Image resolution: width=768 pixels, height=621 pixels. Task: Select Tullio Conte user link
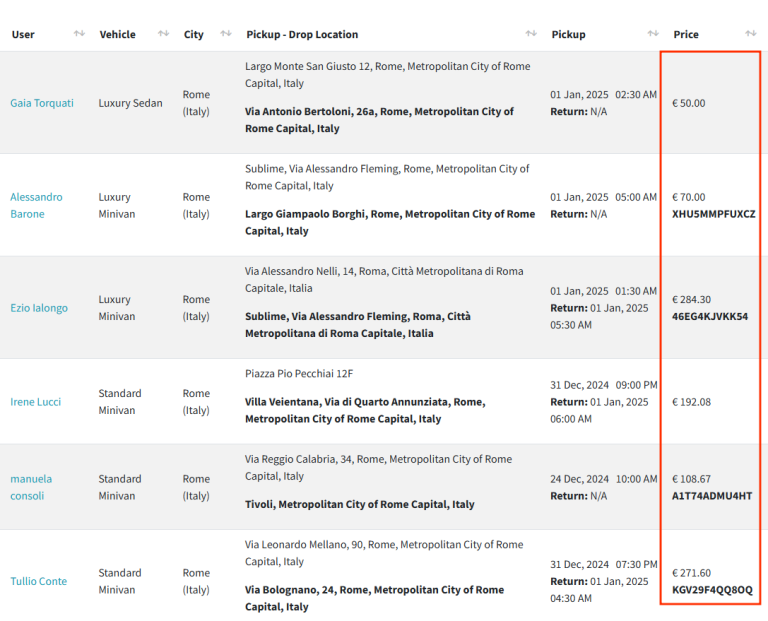point(39,581)
